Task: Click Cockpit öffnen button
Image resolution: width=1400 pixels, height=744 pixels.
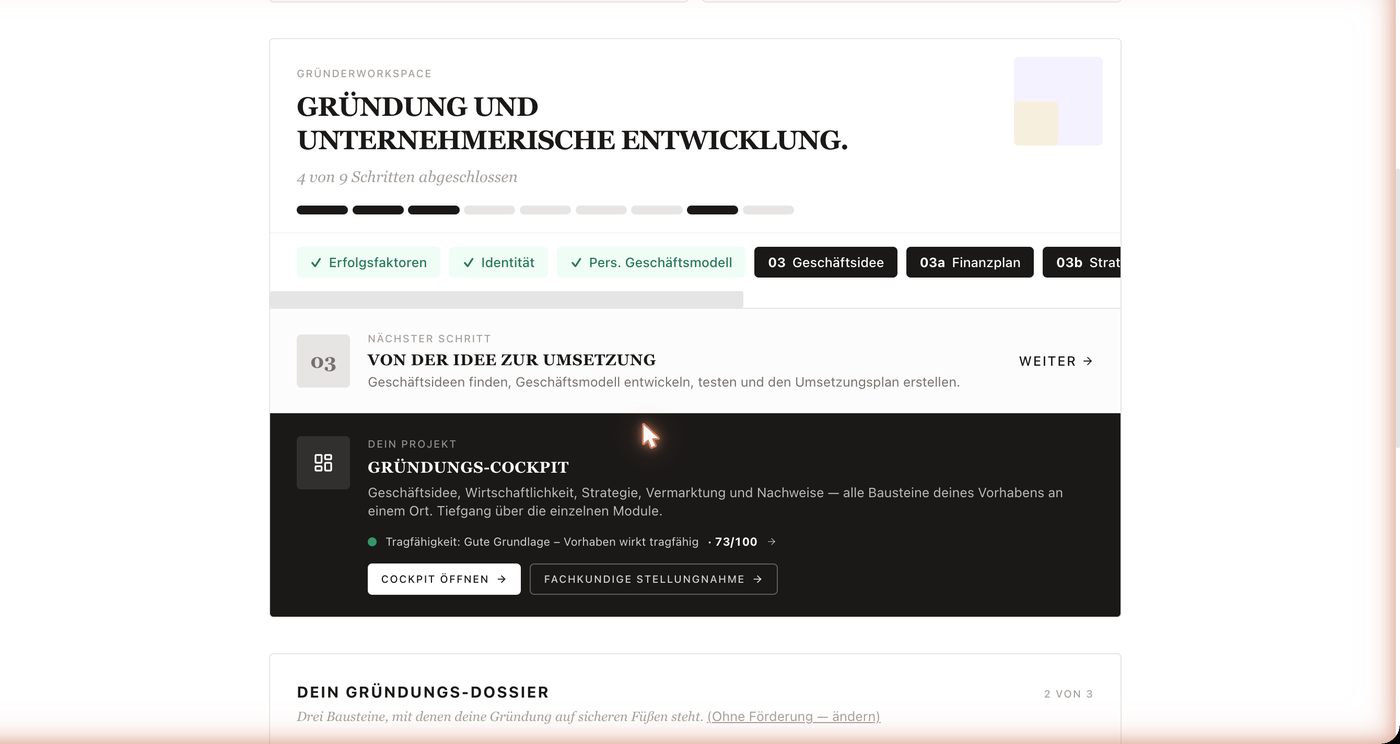Action: [444, 579]
